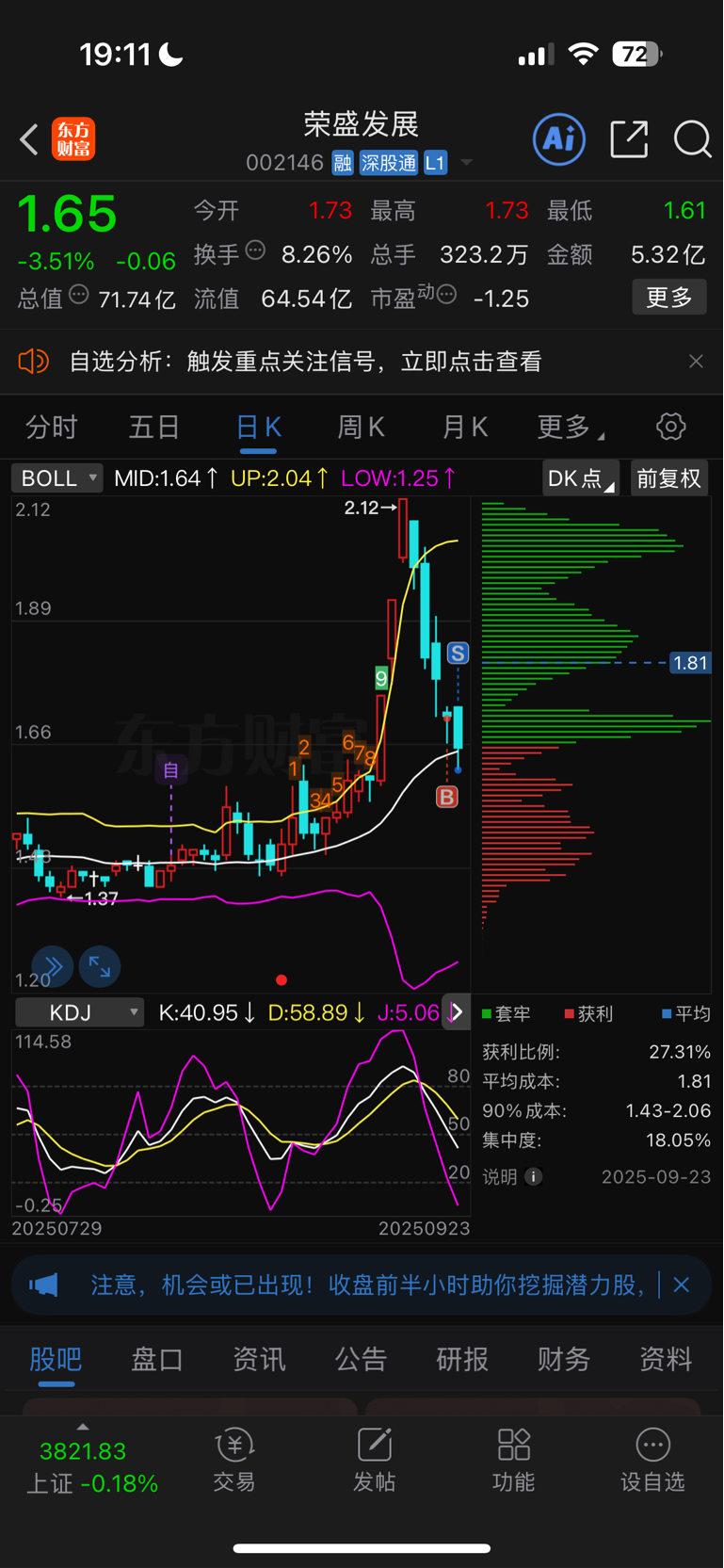Open the 东方财富 logo icon
Image resolution: width=724 pixels, height=1568 pixels.
pyautogui.click(x=73, y=139)
